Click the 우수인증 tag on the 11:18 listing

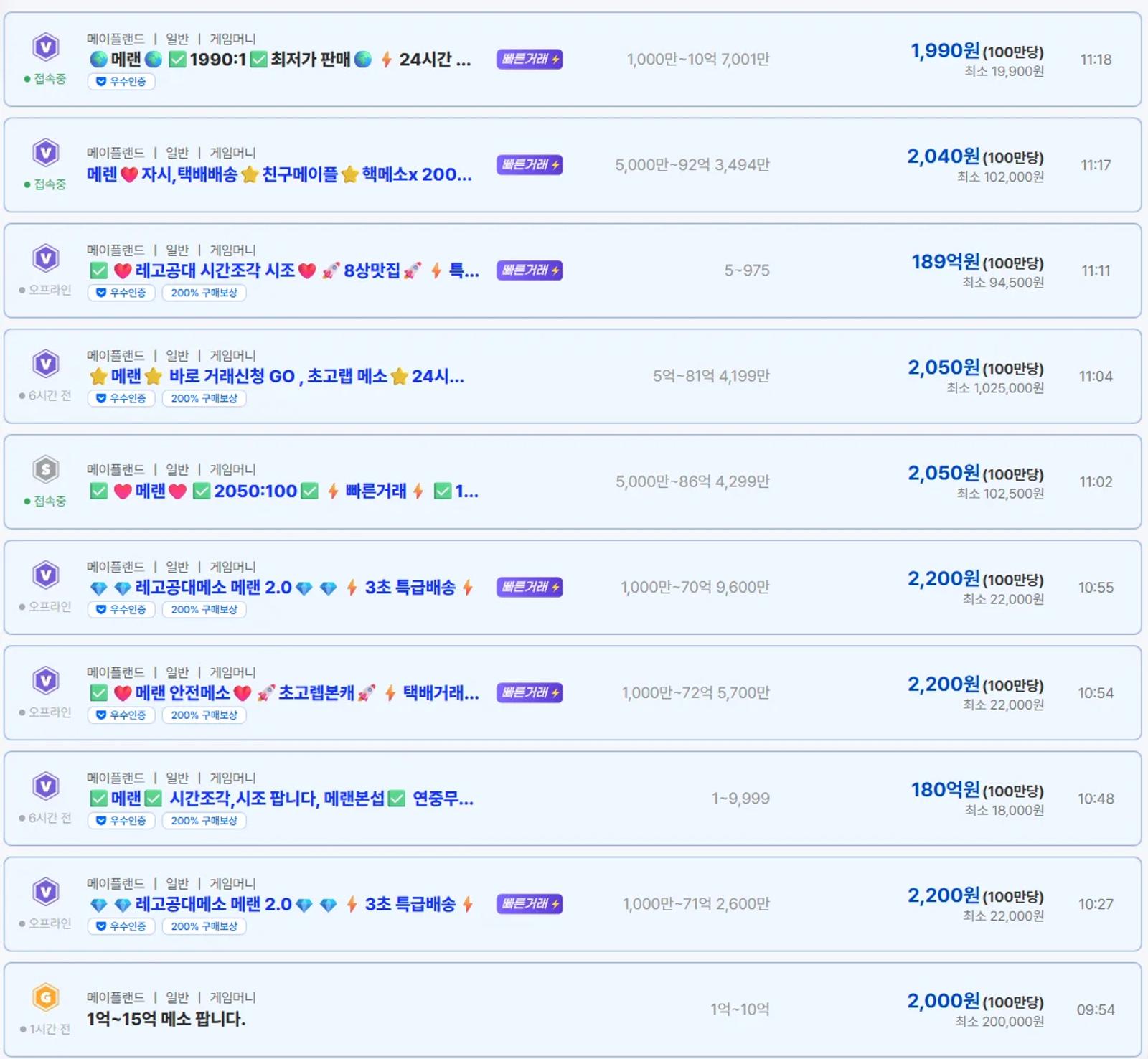coord(121,82)
